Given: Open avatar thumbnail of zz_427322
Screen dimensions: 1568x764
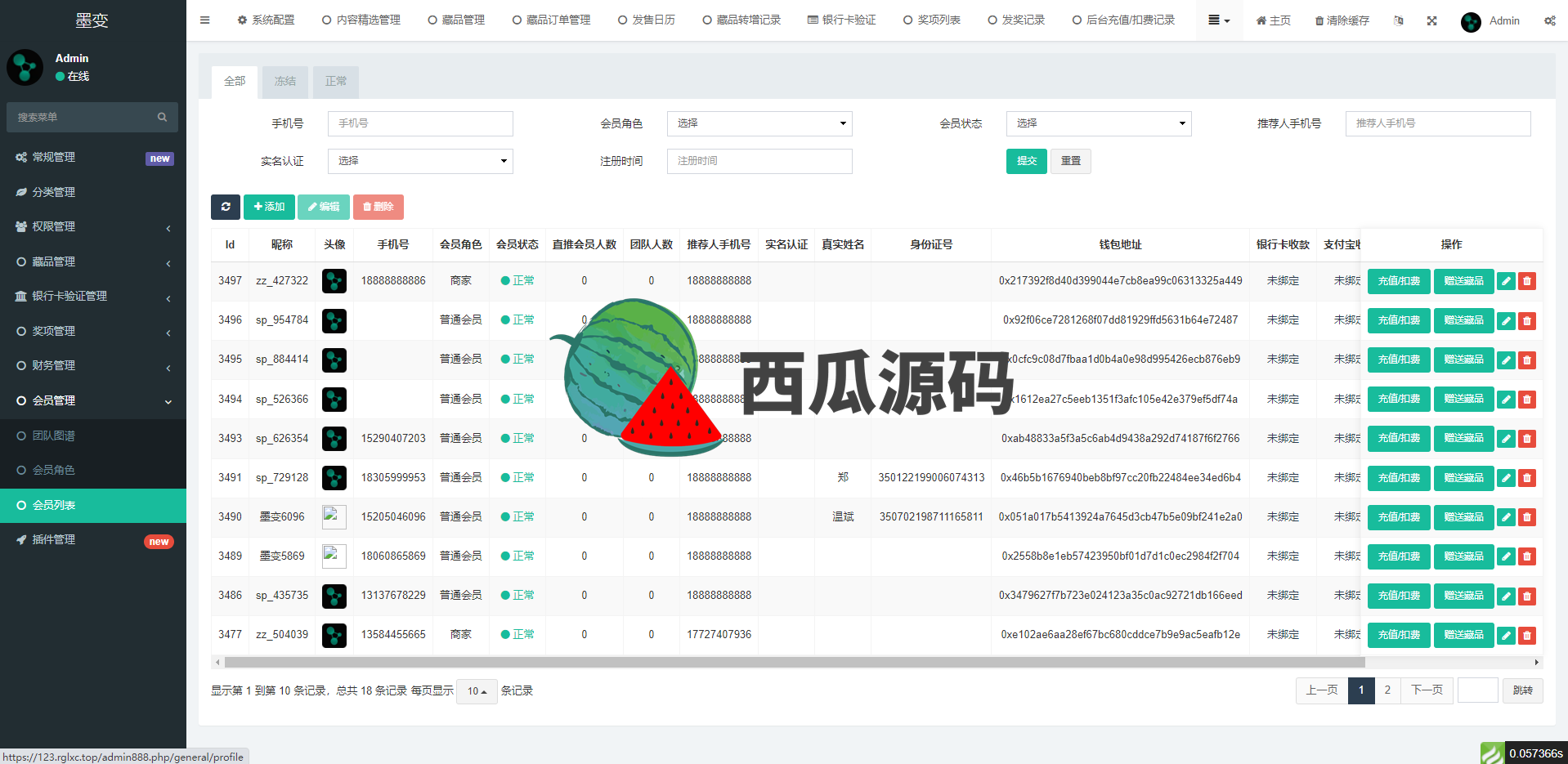Looking at the screenshot, I should click(334, 281).
